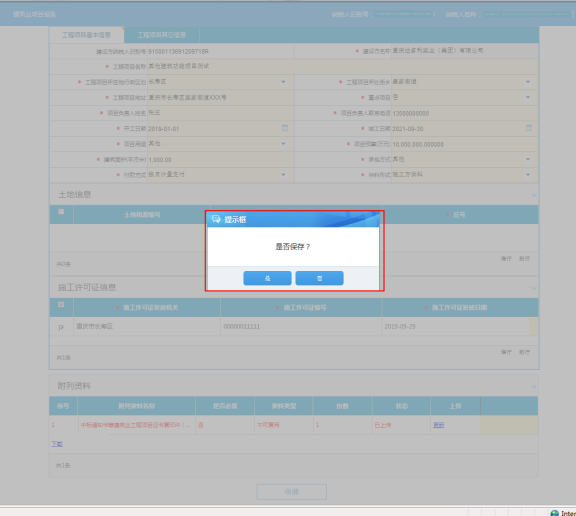Viewport: 576px width, 516px height.
Task: Open the 重点项目 dropdown arrow
Action: tap(528, 97)
